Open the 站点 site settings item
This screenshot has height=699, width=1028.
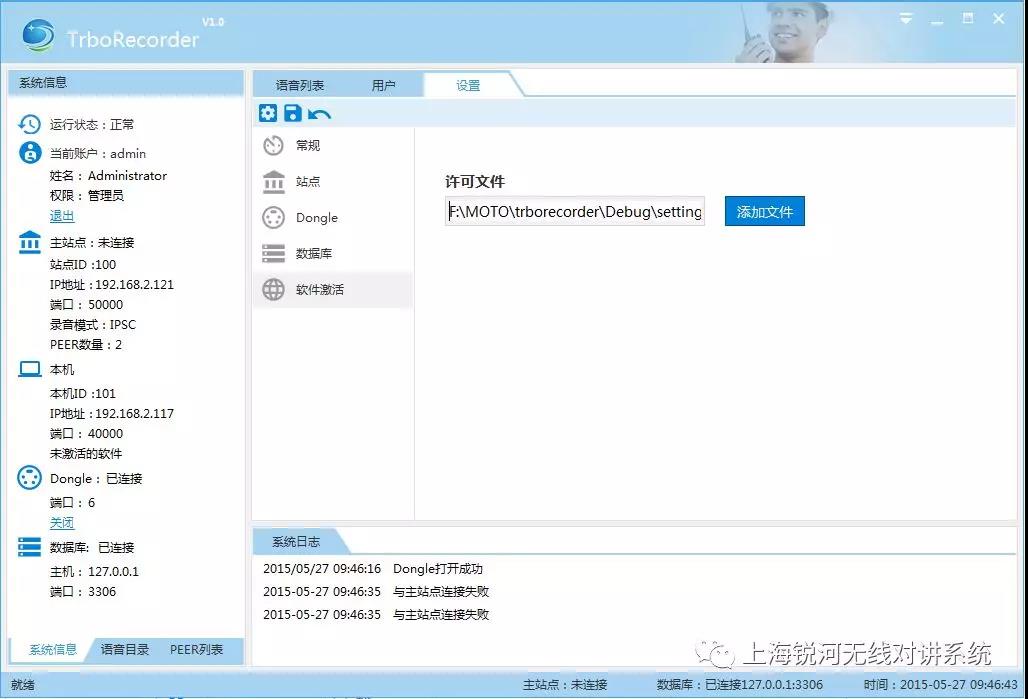point(307,182)
